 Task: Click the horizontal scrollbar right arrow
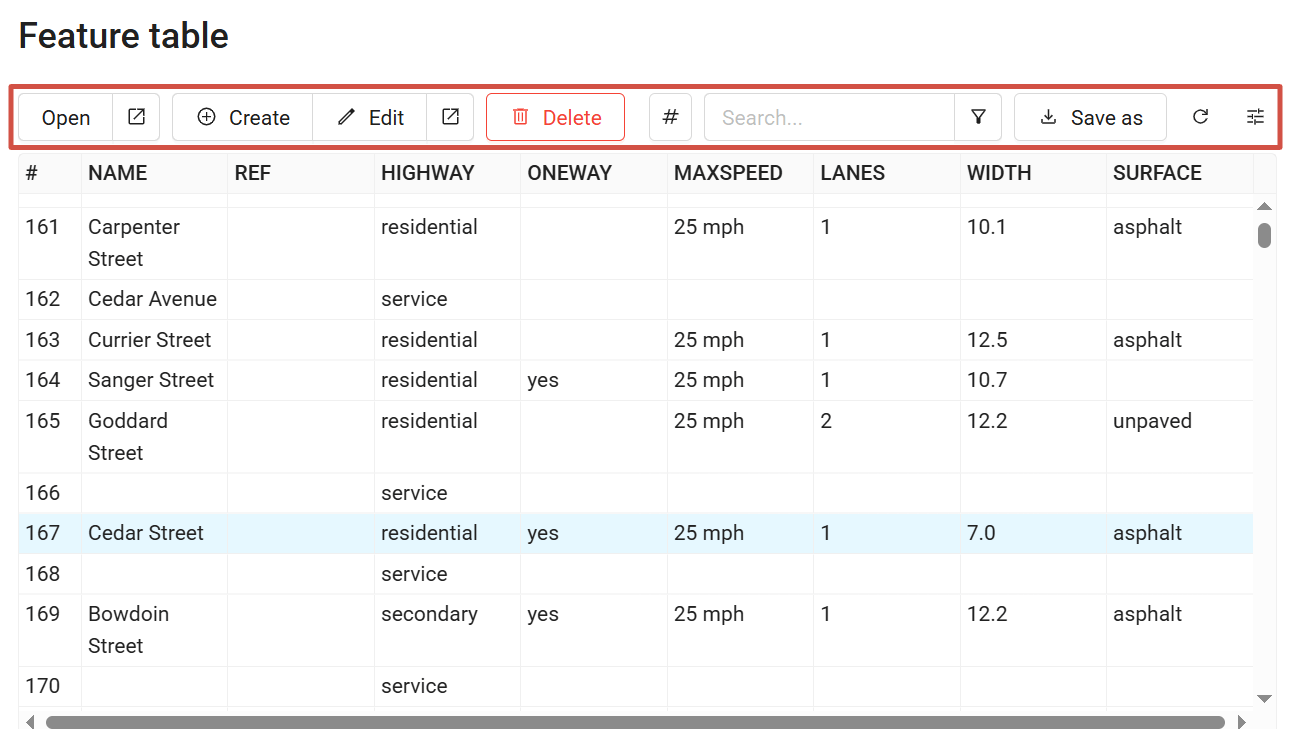[1242, 722]
